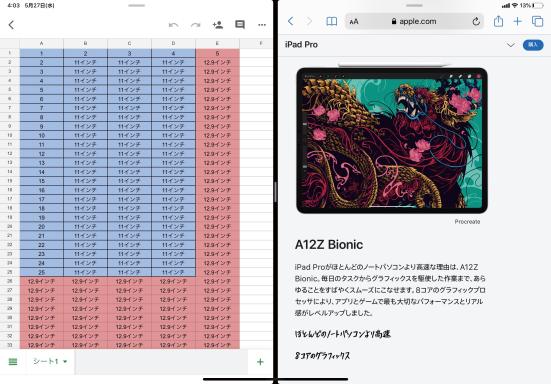Screen dimensions: 551x384
Task: Select row 33 header
Action: coord(9,345)
